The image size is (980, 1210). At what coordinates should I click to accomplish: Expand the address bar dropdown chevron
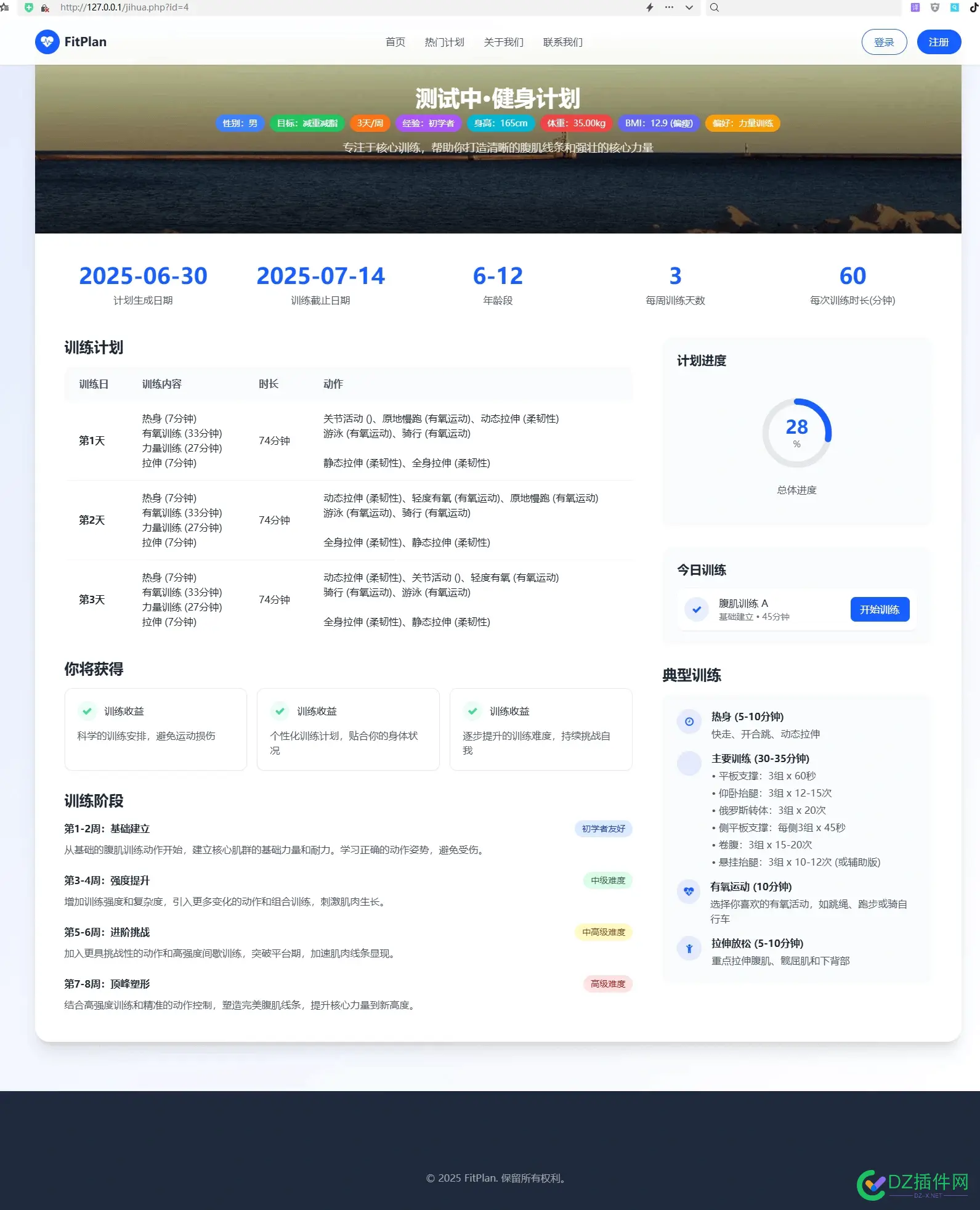pos(689,7)
